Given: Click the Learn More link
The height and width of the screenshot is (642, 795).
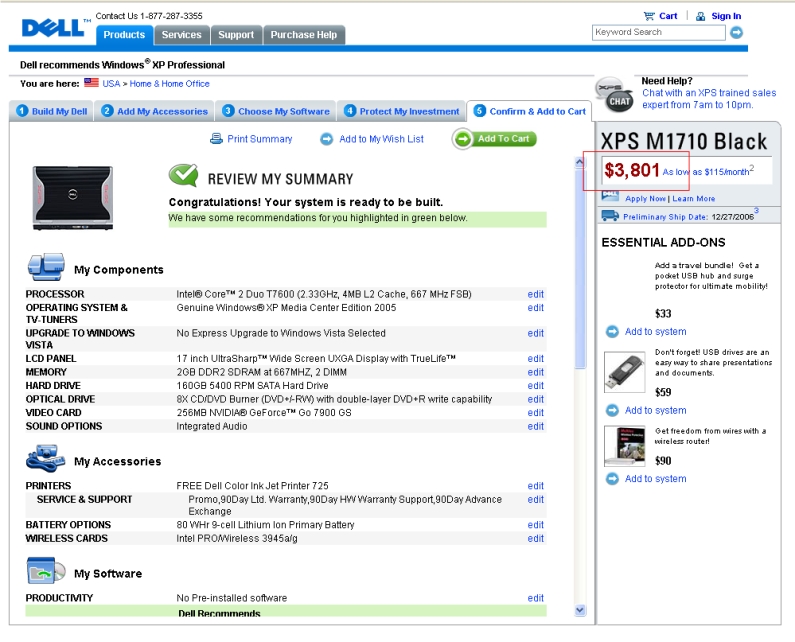Looking at the screenshot, I should (x=694, y=199).
